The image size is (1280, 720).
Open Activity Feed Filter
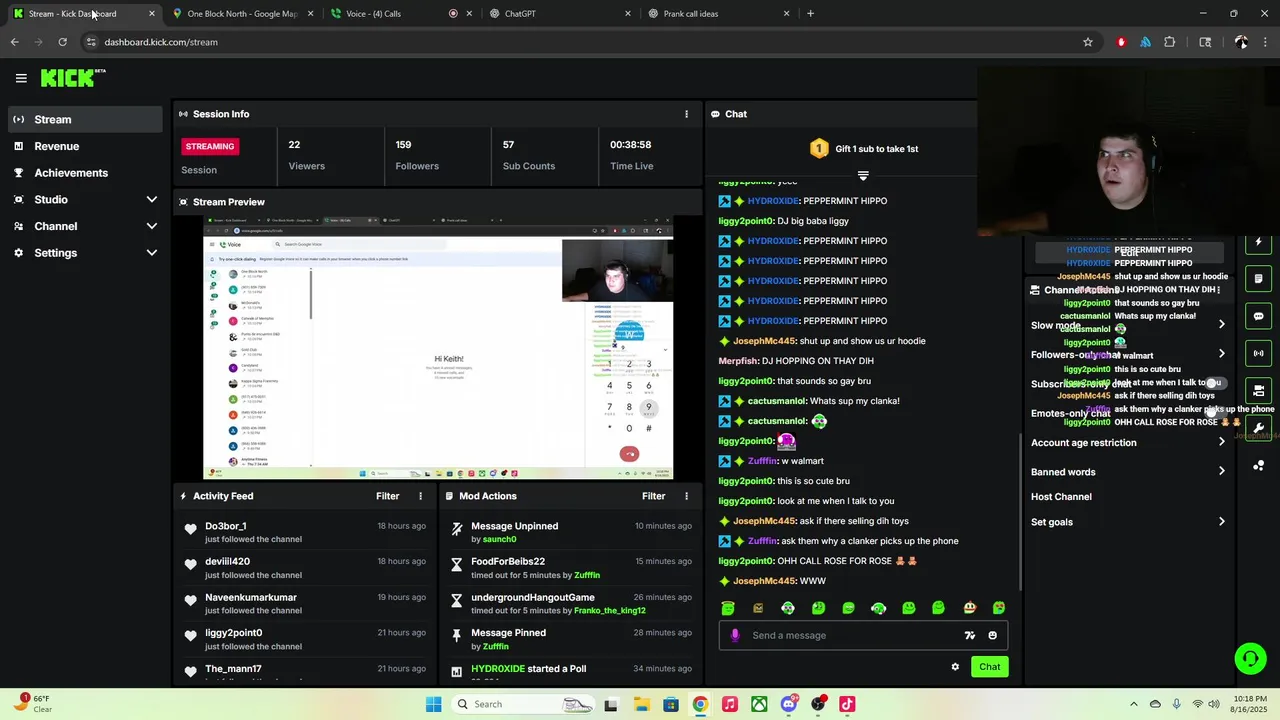(x=388, y=496)
